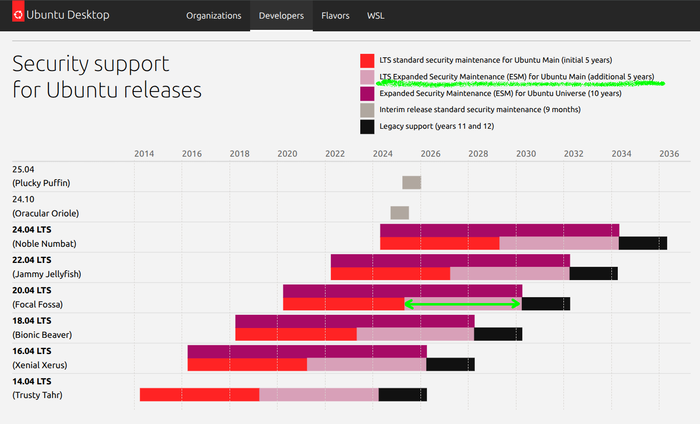Click the 2030 year label
The image size is (700, 424).
click(x=526, y=154)
